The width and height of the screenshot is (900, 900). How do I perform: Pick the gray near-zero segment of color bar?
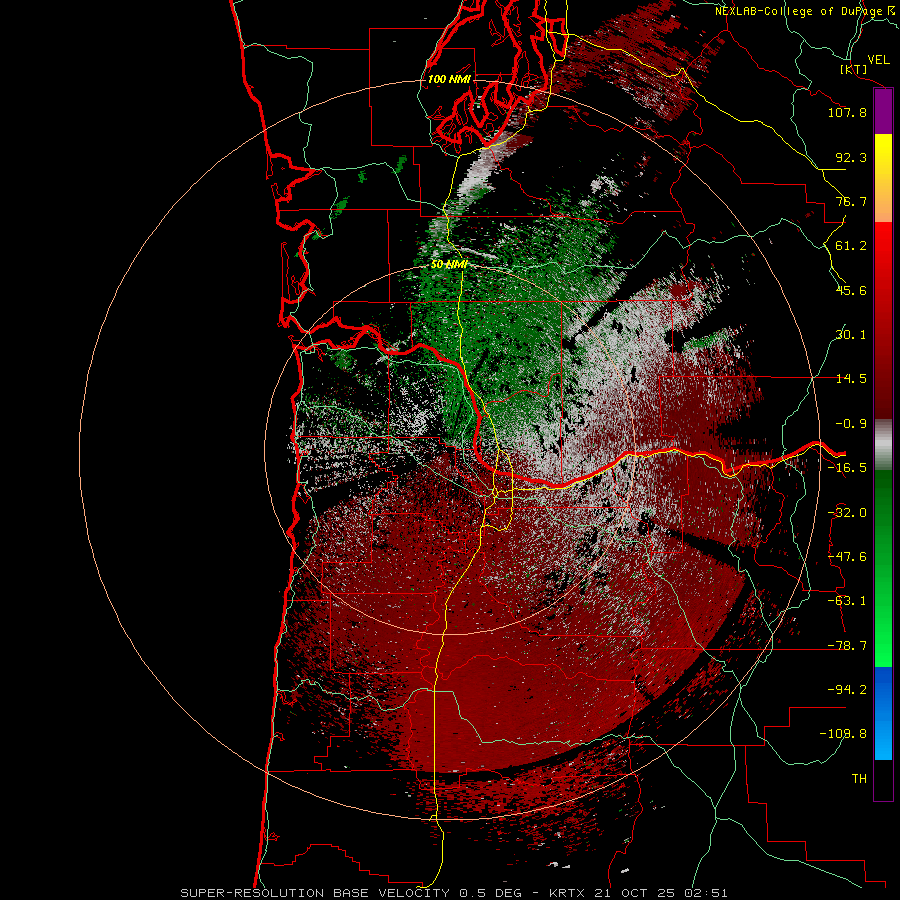tap(883, 445)
